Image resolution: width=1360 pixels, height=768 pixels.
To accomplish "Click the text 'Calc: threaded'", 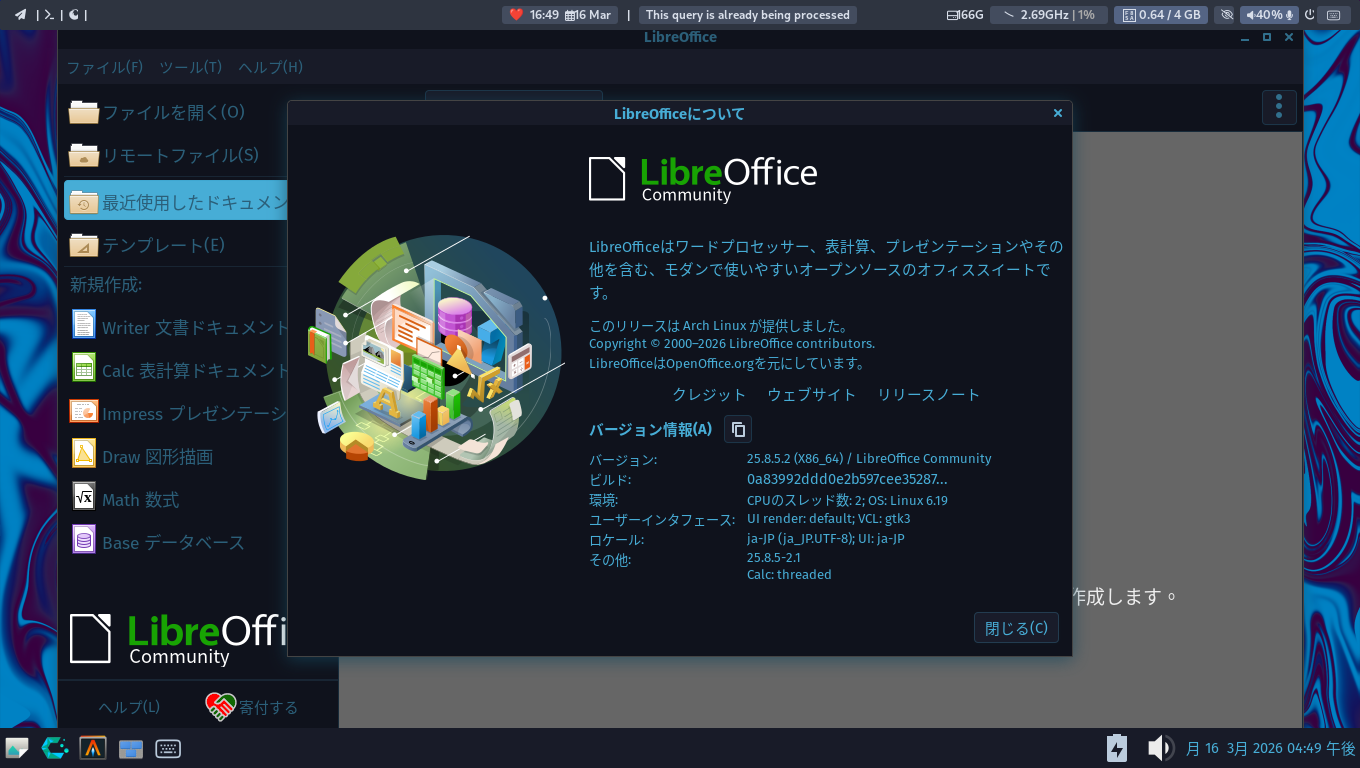I will point(789,575).
